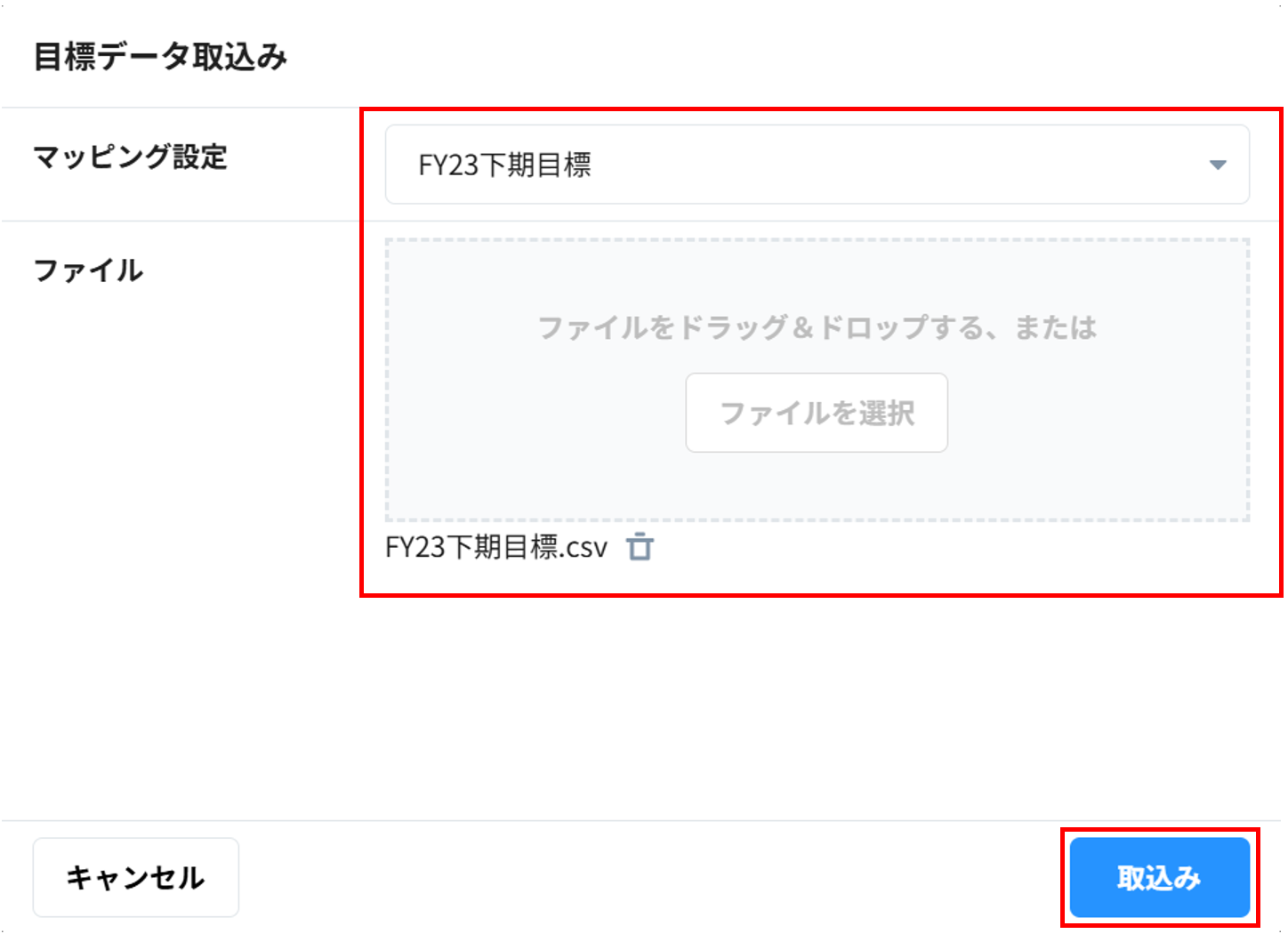This screenshot has height=942, width=1288.
Task: Remove the uploaded FY23下期目標.csv attachment
Action: point(640,547)
